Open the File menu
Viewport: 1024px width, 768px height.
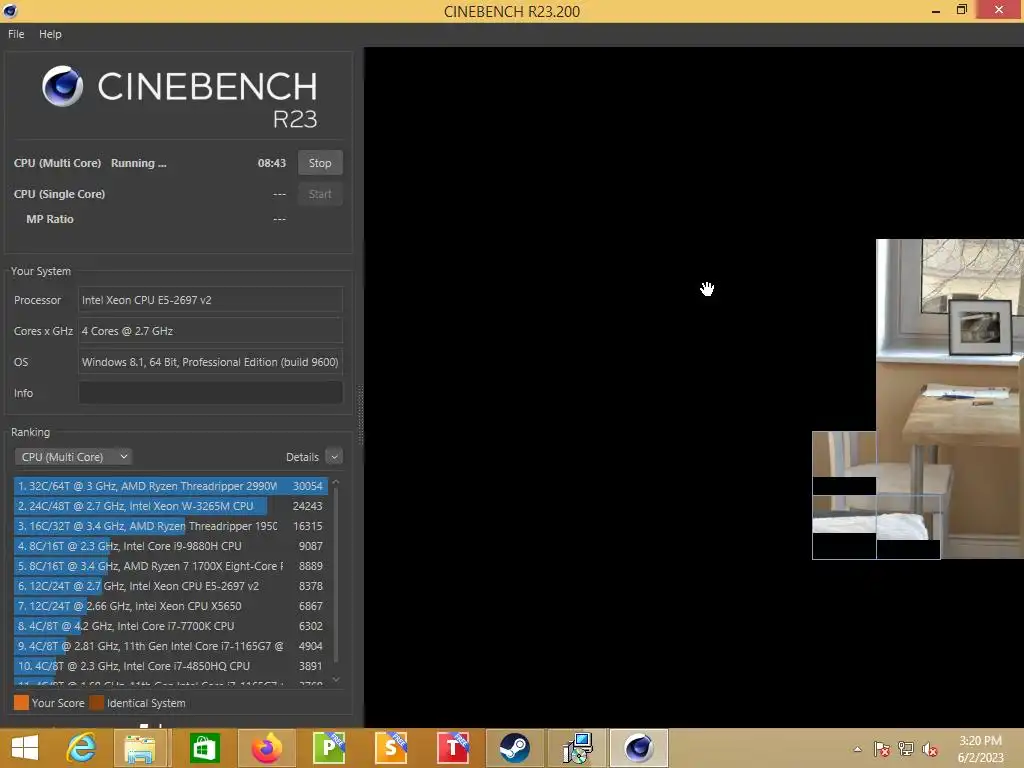pos(16,34)
